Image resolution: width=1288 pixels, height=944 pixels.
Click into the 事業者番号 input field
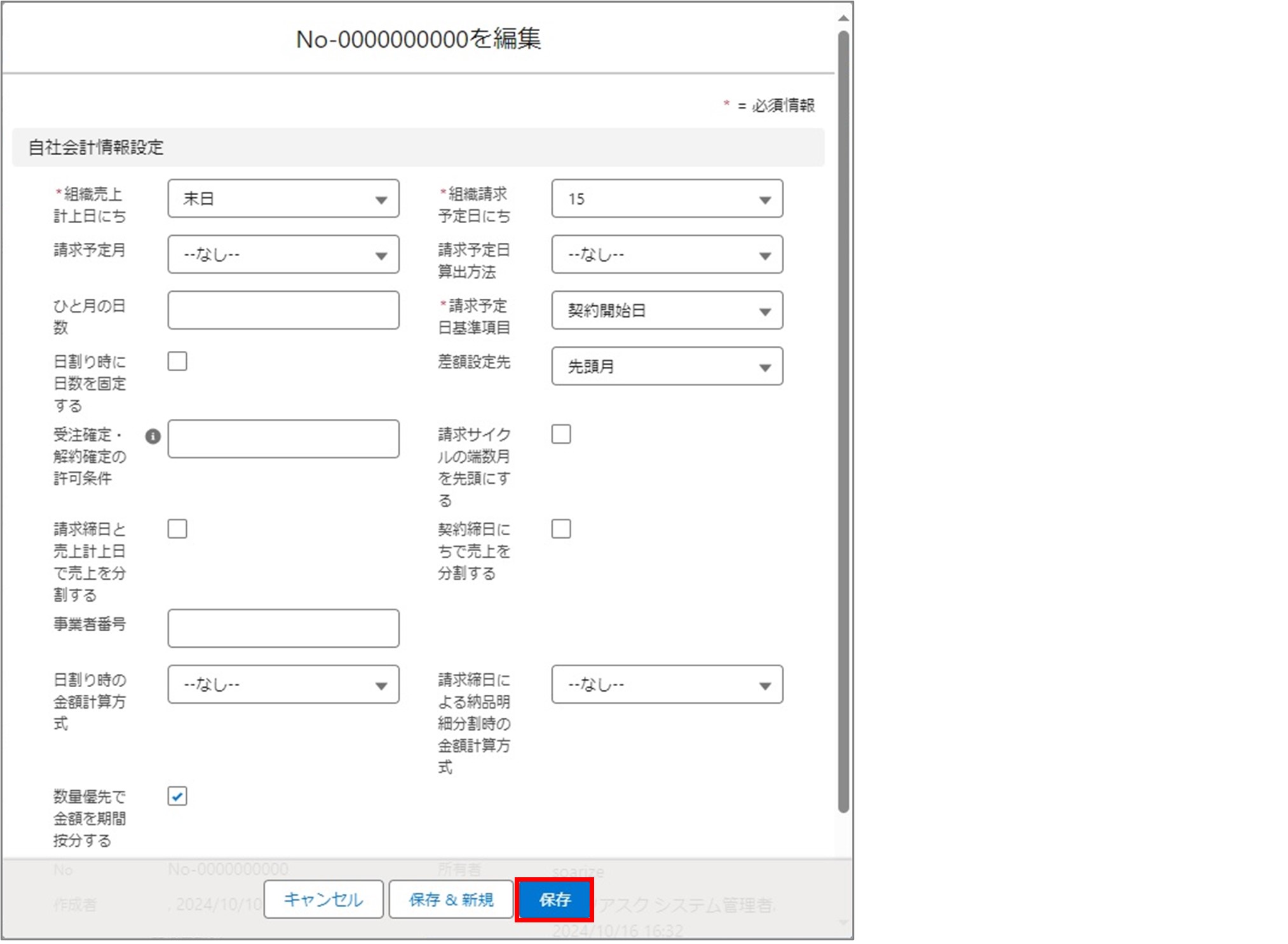(283, 629)
